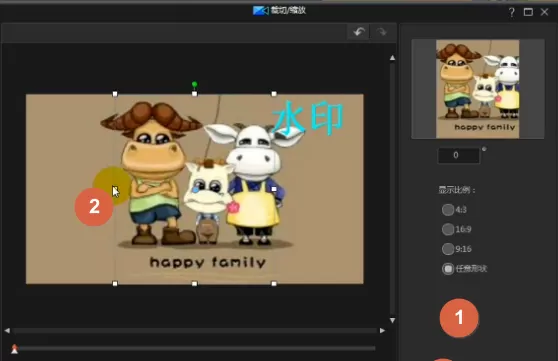This screenshot has height=361, width=558.
Task: Click the redo arrow icon
Action: (x=381, y=32)
